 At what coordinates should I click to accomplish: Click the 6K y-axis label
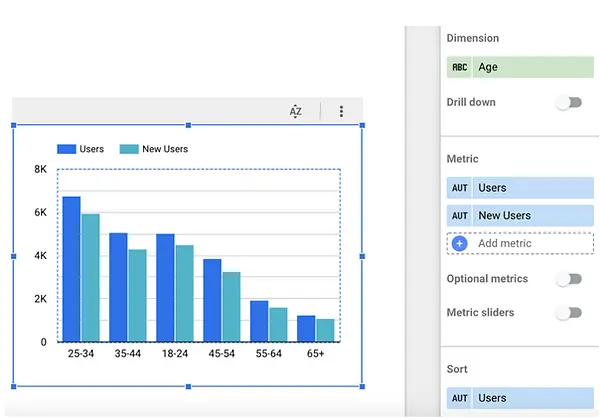point(41,212)
